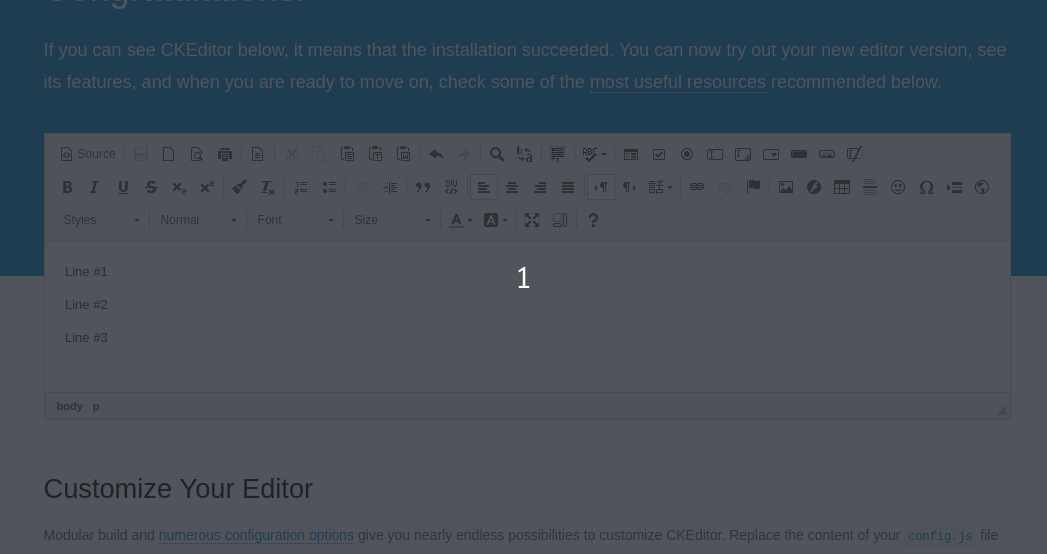1047x554 pixels.
Task: Open the Preview icon
Action: [196, 154]
